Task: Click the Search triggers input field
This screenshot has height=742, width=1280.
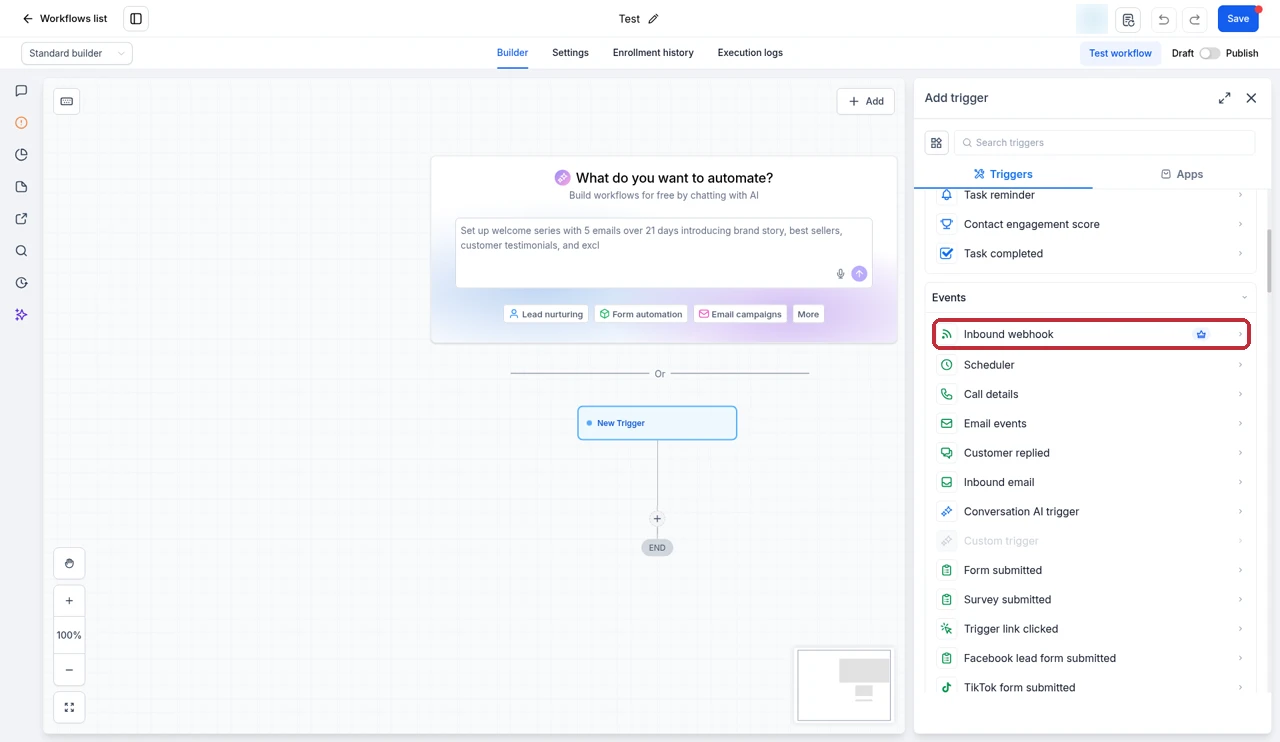Action: (x=1104, y=143)
